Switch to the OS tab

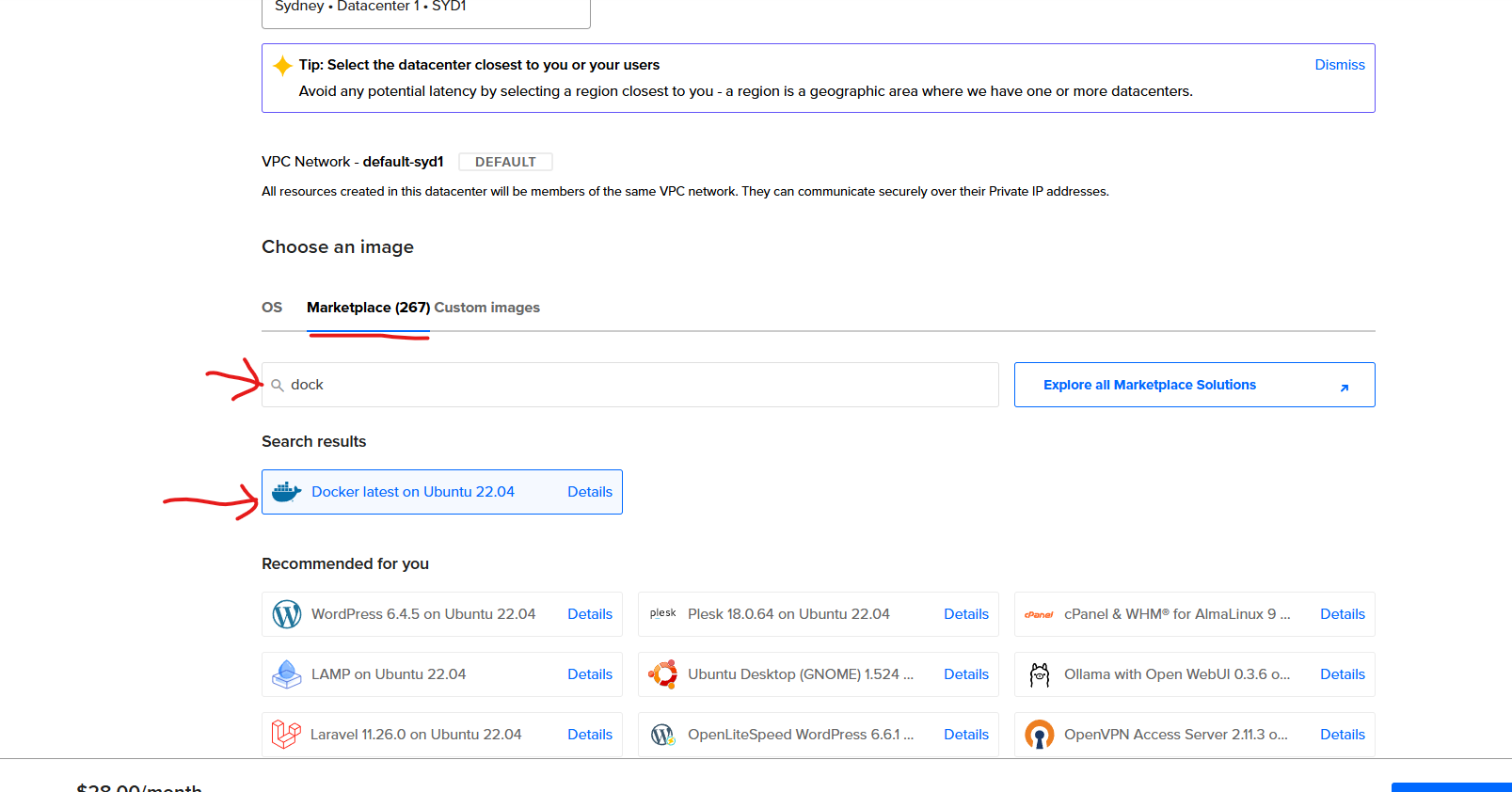[x=272, y=308]
